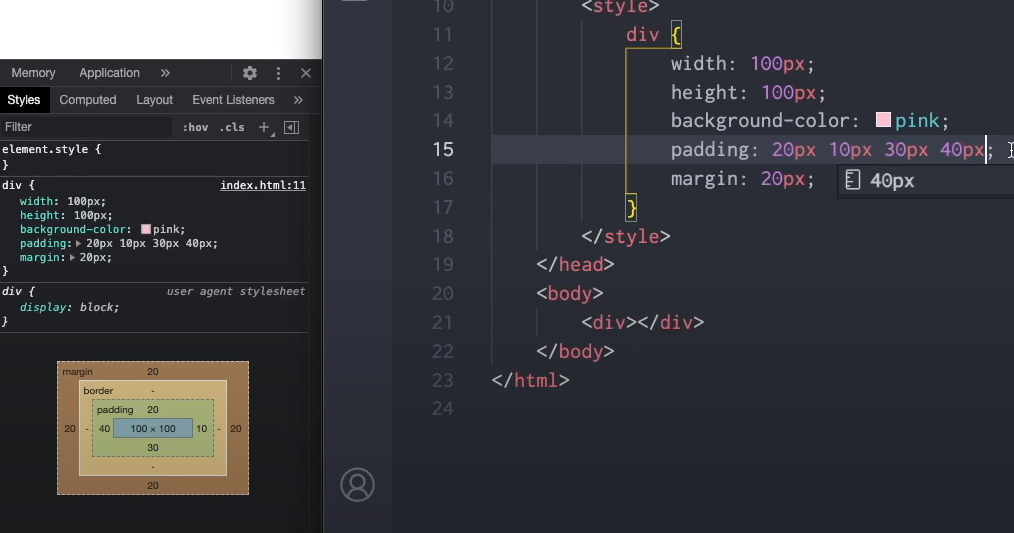Click the </head> closing tag in editor

pos(575,265)
